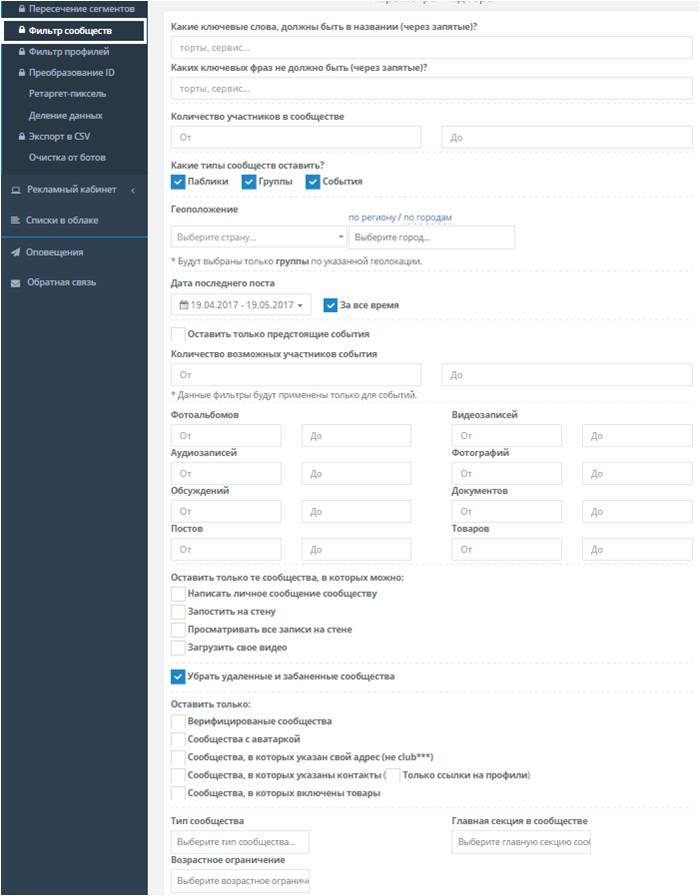
Task: Click lock icon beside Преобразование ID
Action: click(x=21, y=73)
